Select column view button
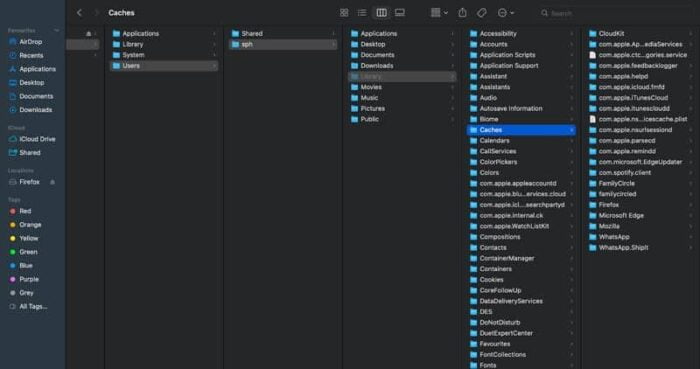 point(381,13)
